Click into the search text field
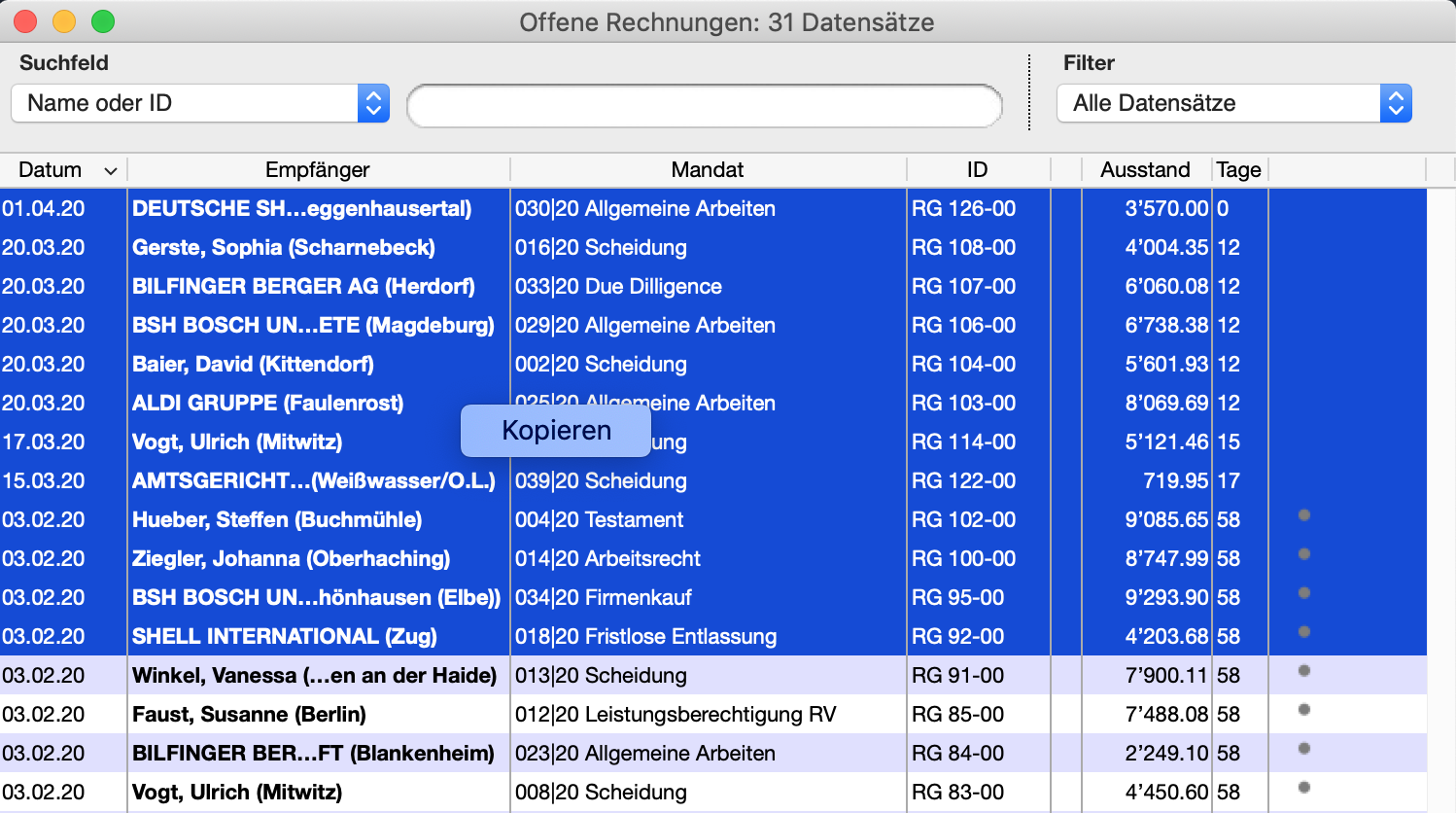Image resolution: width=1456 pixels, height=813 pixels. pos(705,105)
